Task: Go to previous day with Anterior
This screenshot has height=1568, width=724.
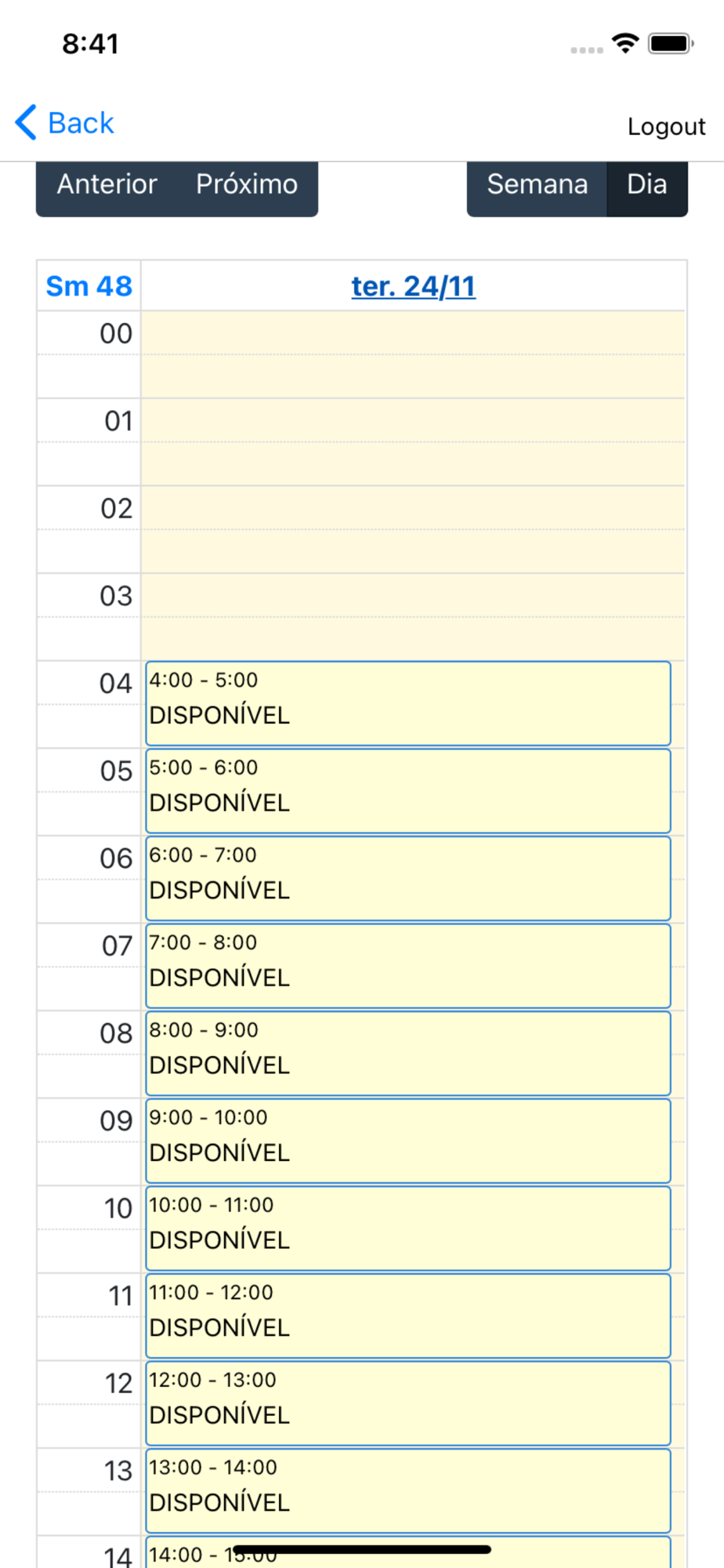Action: [x=107, y=185]
